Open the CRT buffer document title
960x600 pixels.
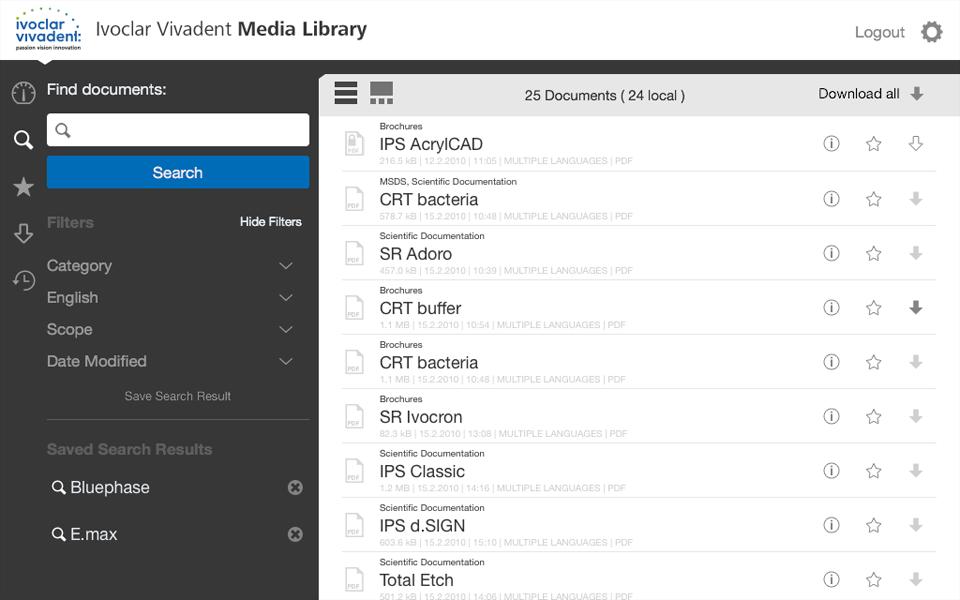coord(421,309)
